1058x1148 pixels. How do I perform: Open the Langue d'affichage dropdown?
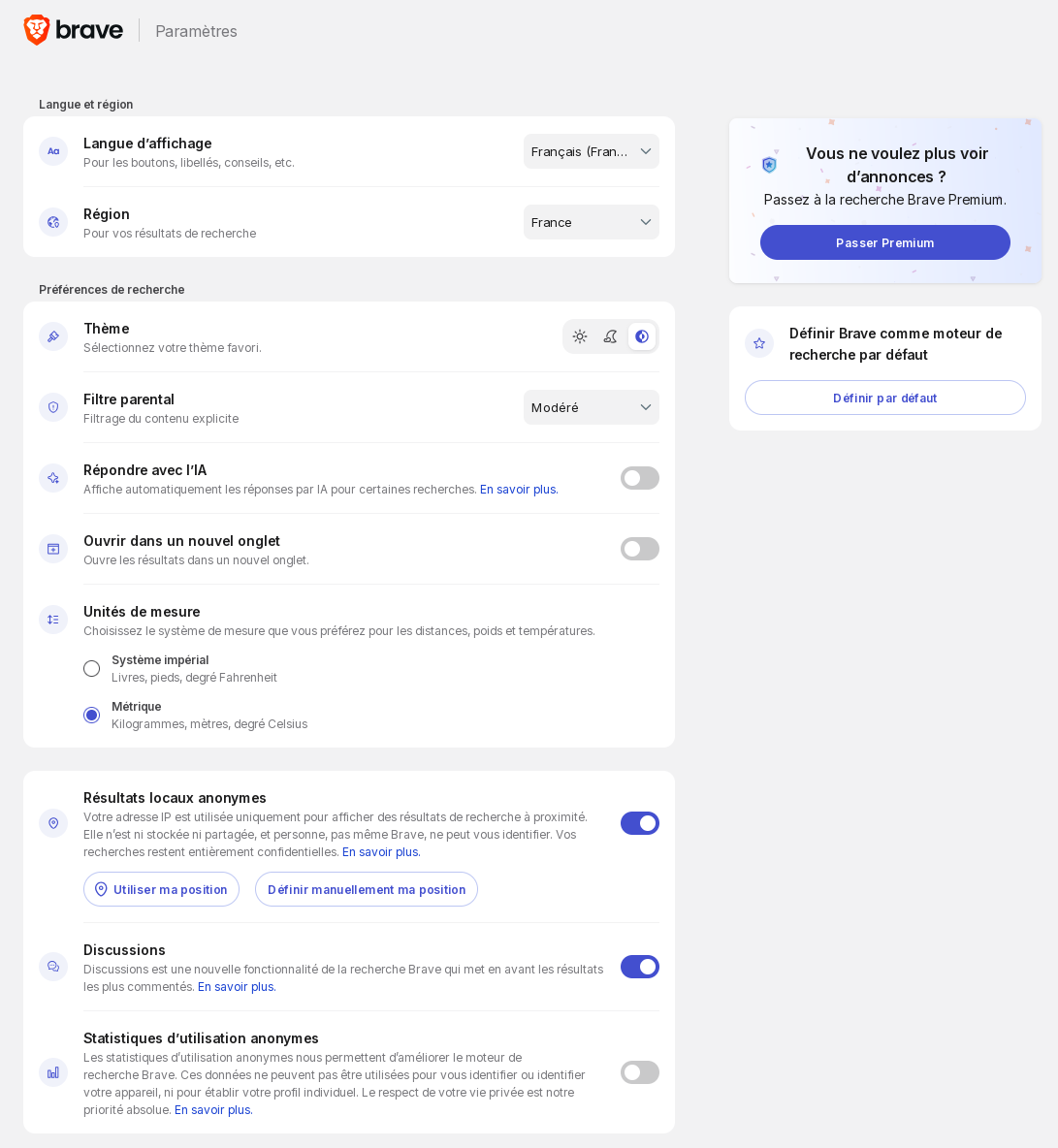point(592,151)
